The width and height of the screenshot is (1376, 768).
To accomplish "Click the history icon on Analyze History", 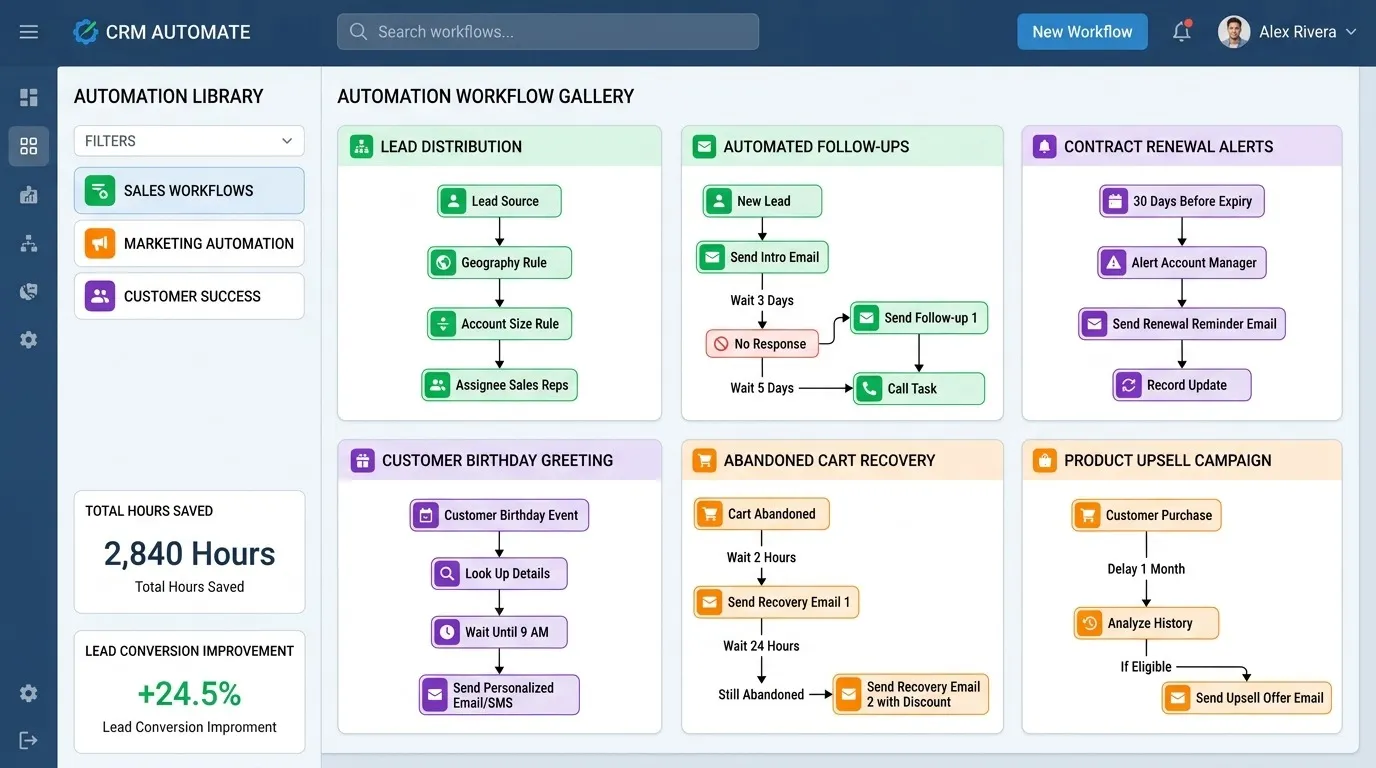I will (x=1089, y=623).
